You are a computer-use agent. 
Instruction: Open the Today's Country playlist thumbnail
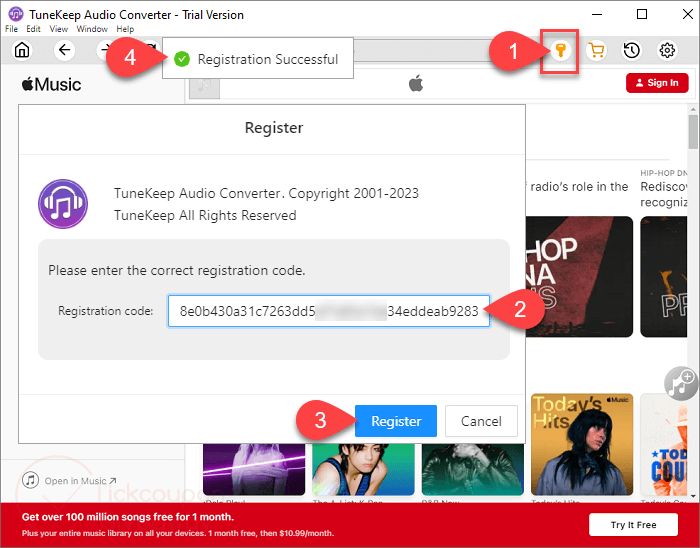click(664, 444)
